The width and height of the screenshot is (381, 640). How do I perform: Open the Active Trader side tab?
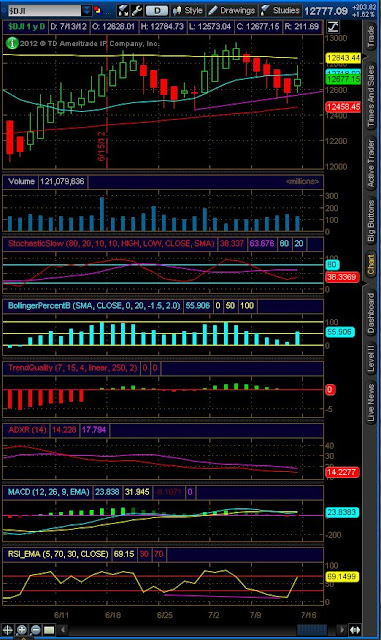pyautogui.click(x=371, y=163)
